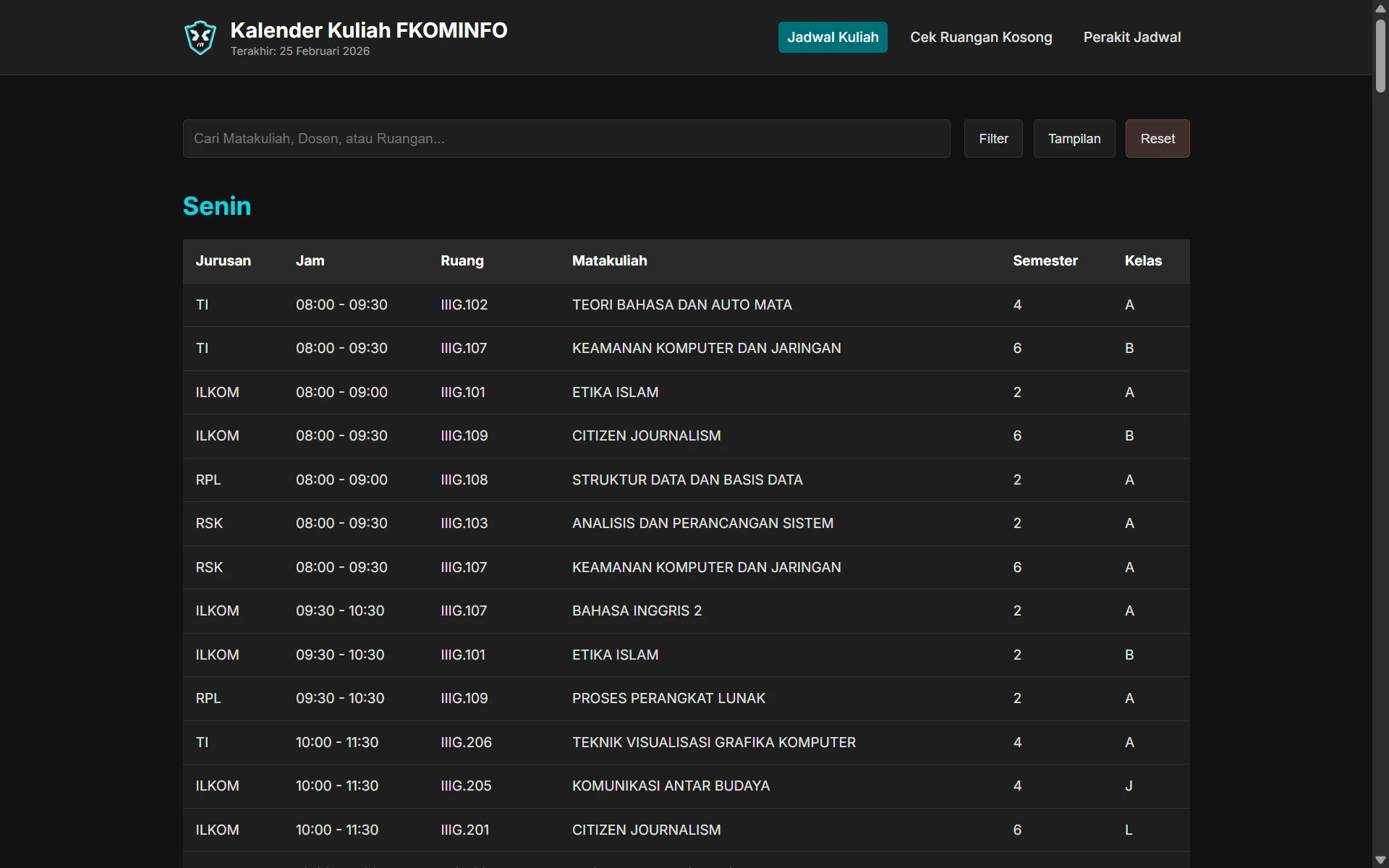The image size is (1389, 868).
Task: Click room IIIG.206 cell
Action: click(x=466, y=742)
